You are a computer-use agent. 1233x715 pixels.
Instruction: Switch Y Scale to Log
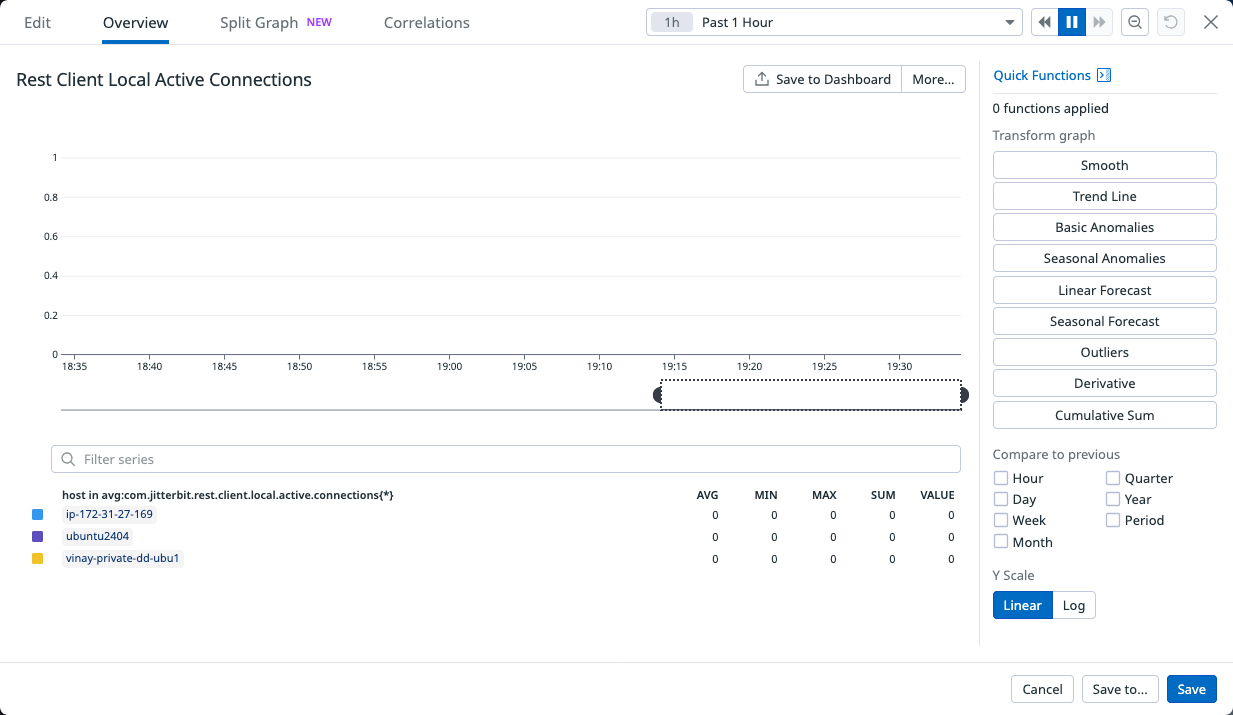(1073, 605)
